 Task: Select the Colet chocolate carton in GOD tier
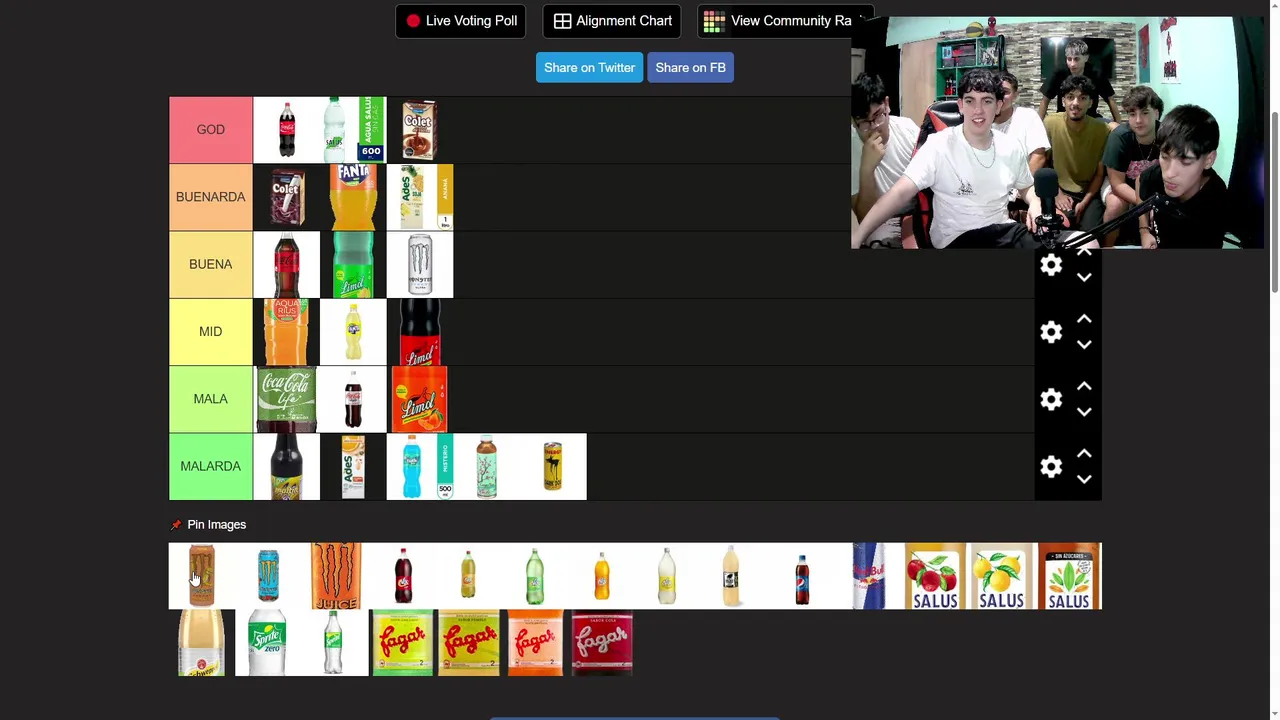click(420, 130)
